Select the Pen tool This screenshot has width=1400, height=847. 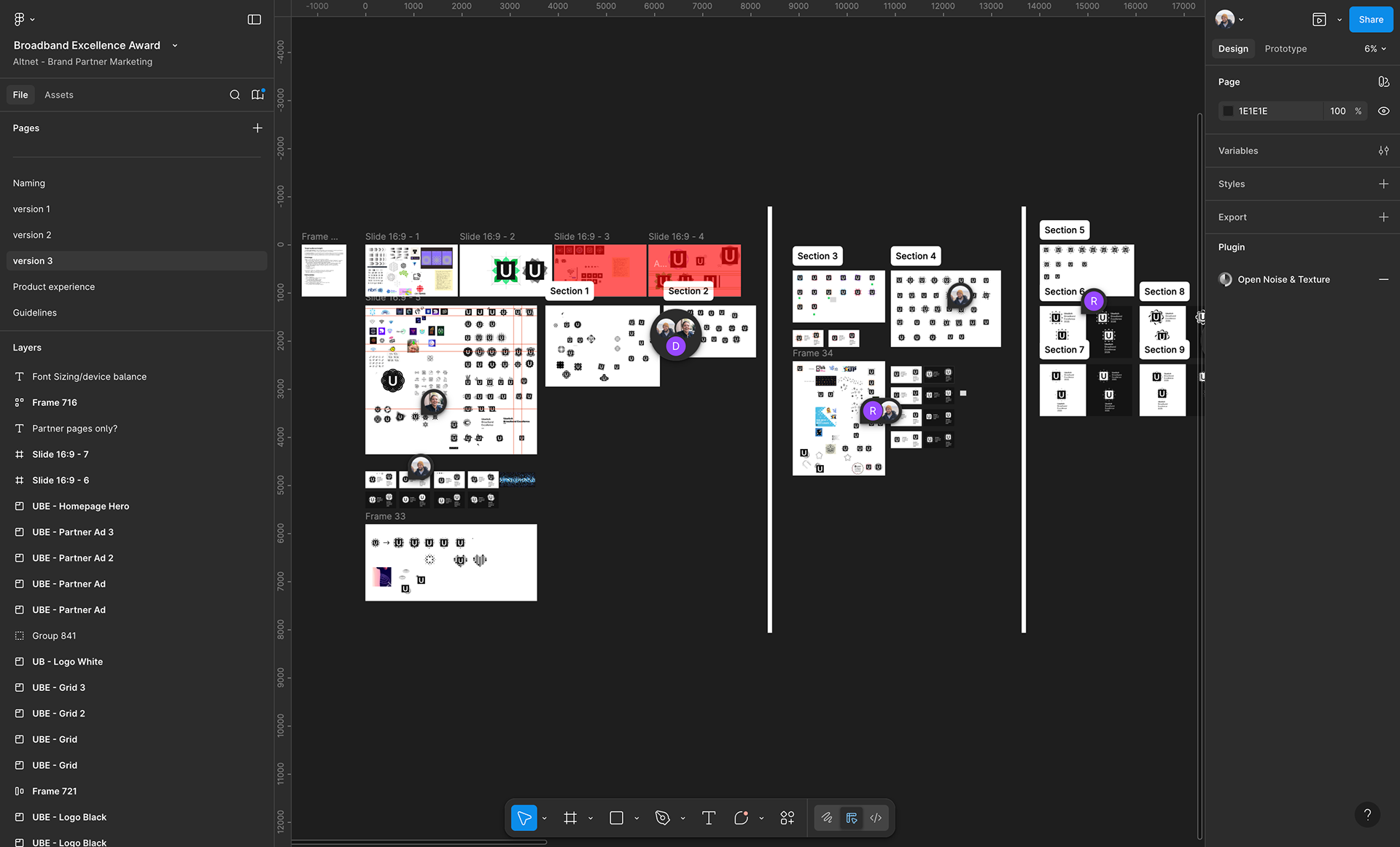pyautogui.click(x=663, y=818)
